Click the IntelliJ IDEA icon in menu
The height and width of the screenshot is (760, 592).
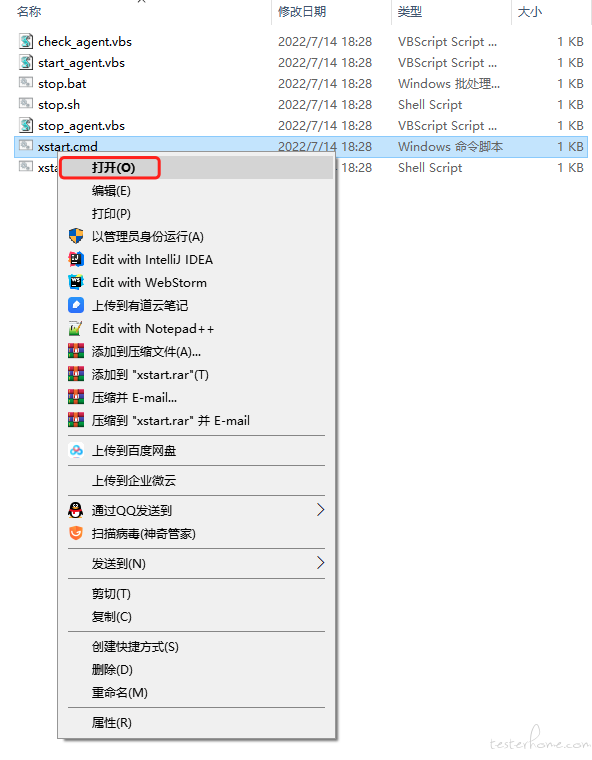point(76,260)
